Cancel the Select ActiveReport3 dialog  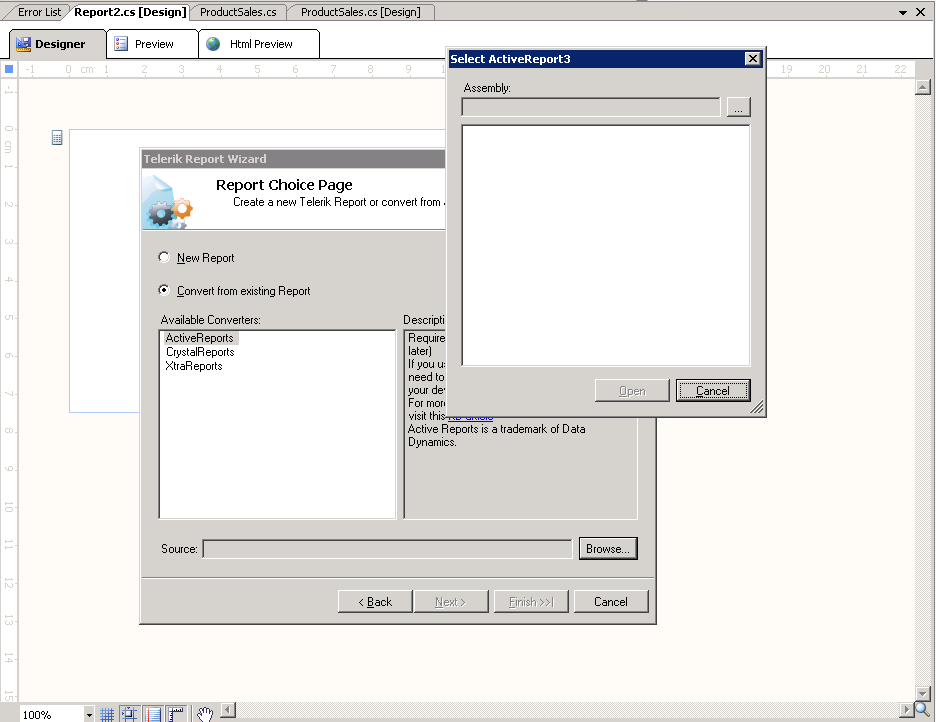(713, 391)
